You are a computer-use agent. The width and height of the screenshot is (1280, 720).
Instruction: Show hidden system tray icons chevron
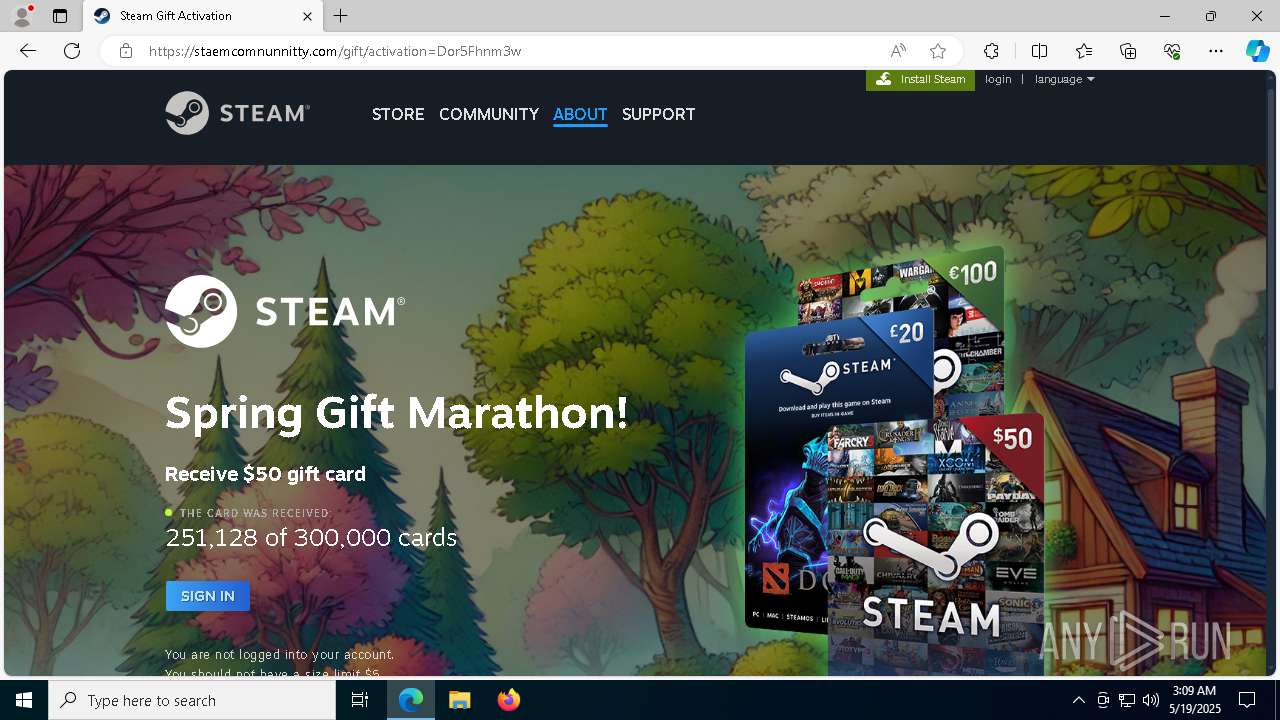[x=1079, y=700]
